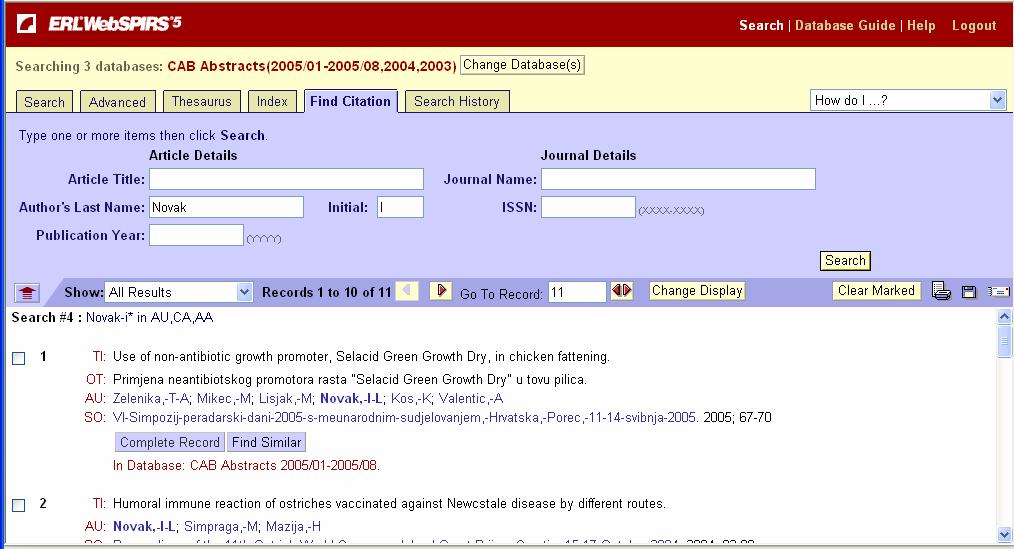Image resolution: width=1014 pixels, height=549 pixels.
Task: Click the results scrollbar thumb
Action: 1004,341
